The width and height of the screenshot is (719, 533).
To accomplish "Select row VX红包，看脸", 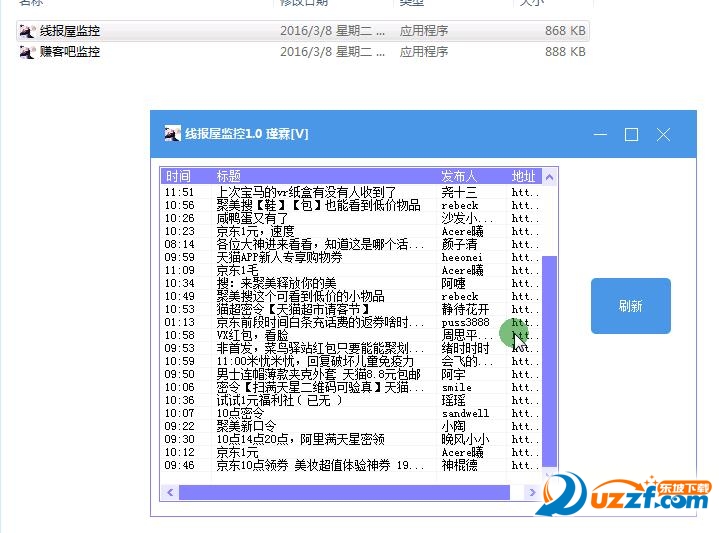I will coord(351,335).
